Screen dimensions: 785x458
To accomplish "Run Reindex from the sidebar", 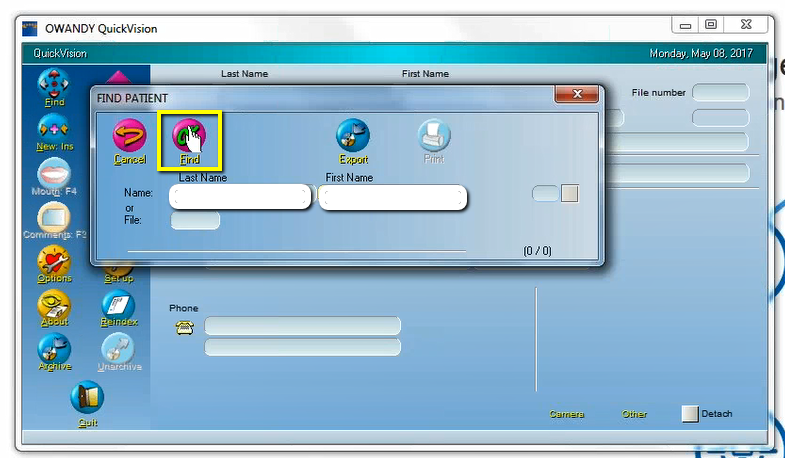I will click(x=119, y=308).
